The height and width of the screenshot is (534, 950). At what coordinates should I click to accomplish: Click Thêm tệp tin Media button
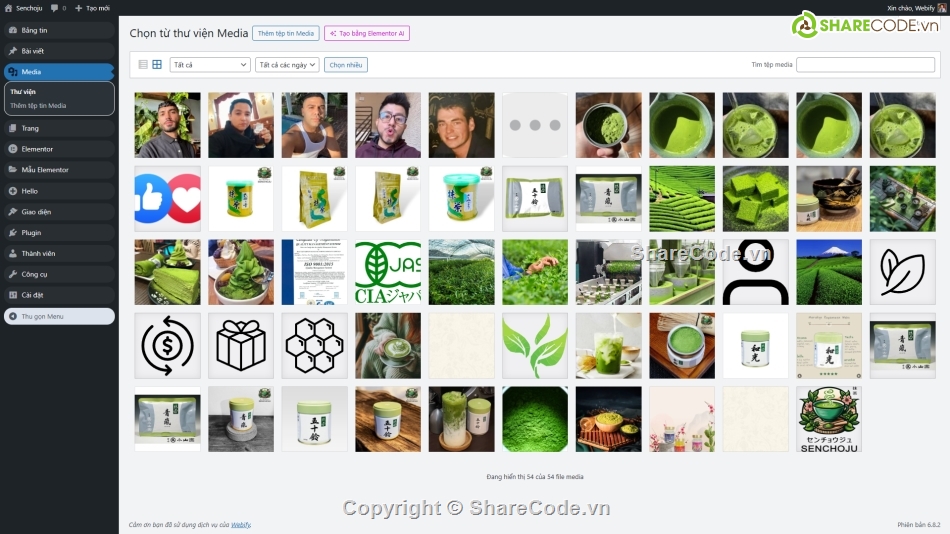click(x=286, y=33)
